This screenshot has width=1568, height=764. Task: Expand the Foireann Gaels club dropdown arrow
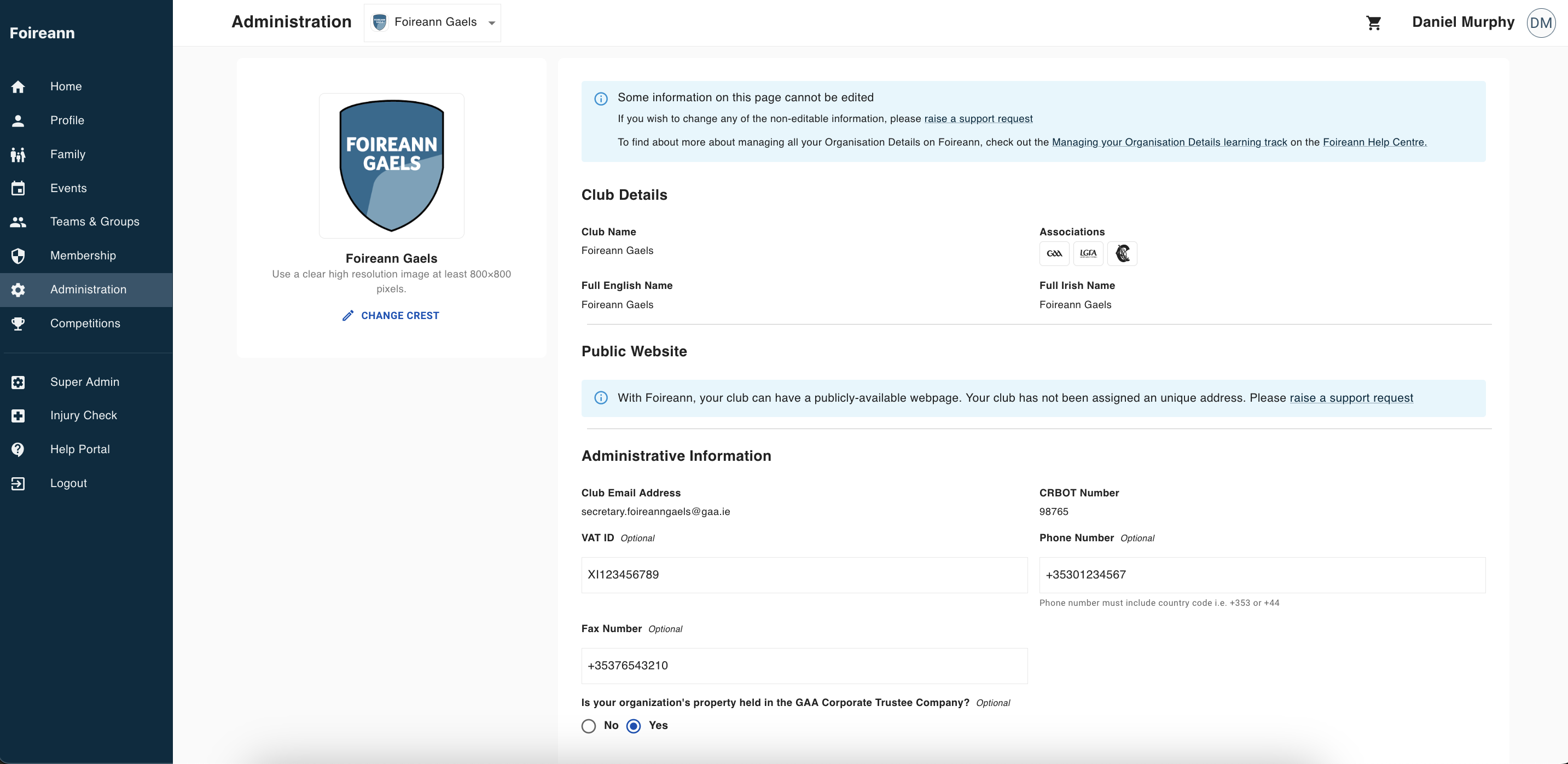tap(492, 23)
